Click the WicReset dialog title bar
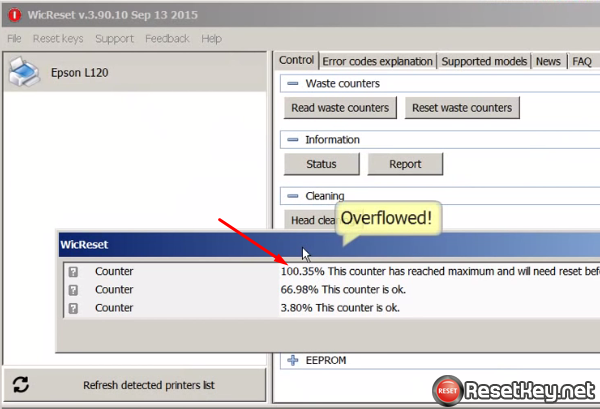The height and width of the screenshot is (409, 600). [329, 244]
